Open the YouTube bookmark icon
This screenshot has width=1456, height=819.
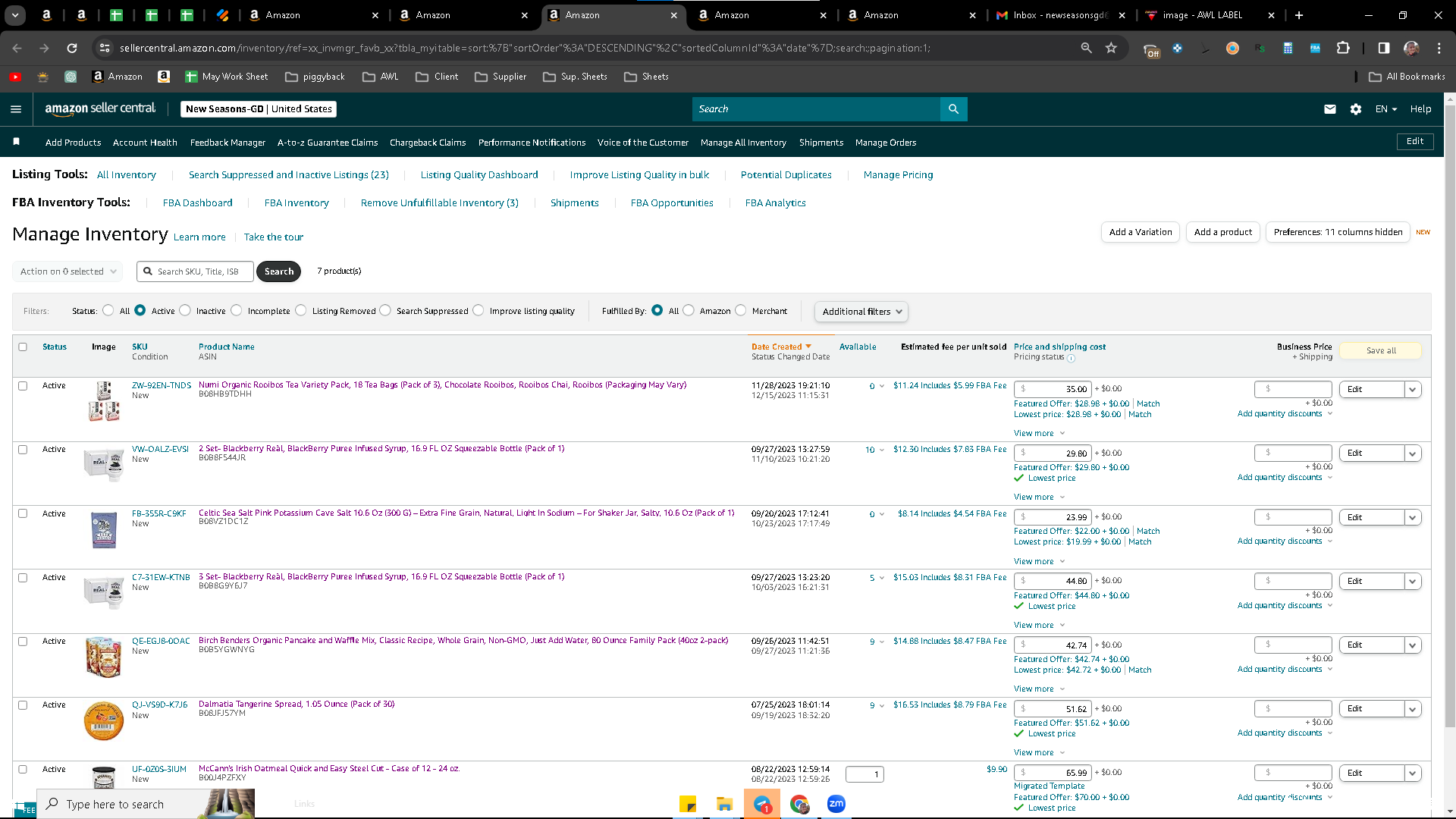(15, 77)
